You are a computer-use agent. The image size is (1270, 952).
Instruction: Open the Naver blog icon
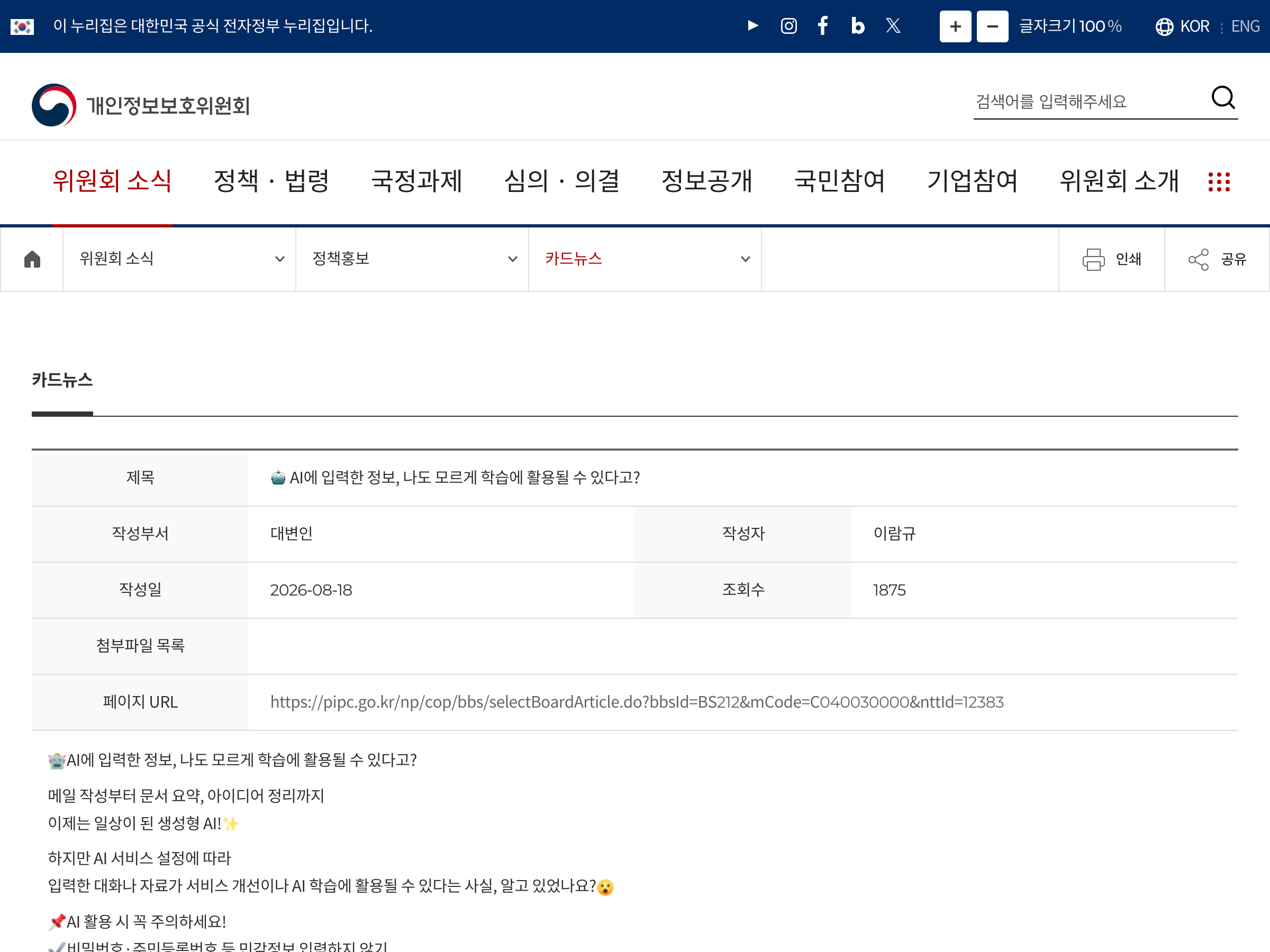click(x=857, y=26)
